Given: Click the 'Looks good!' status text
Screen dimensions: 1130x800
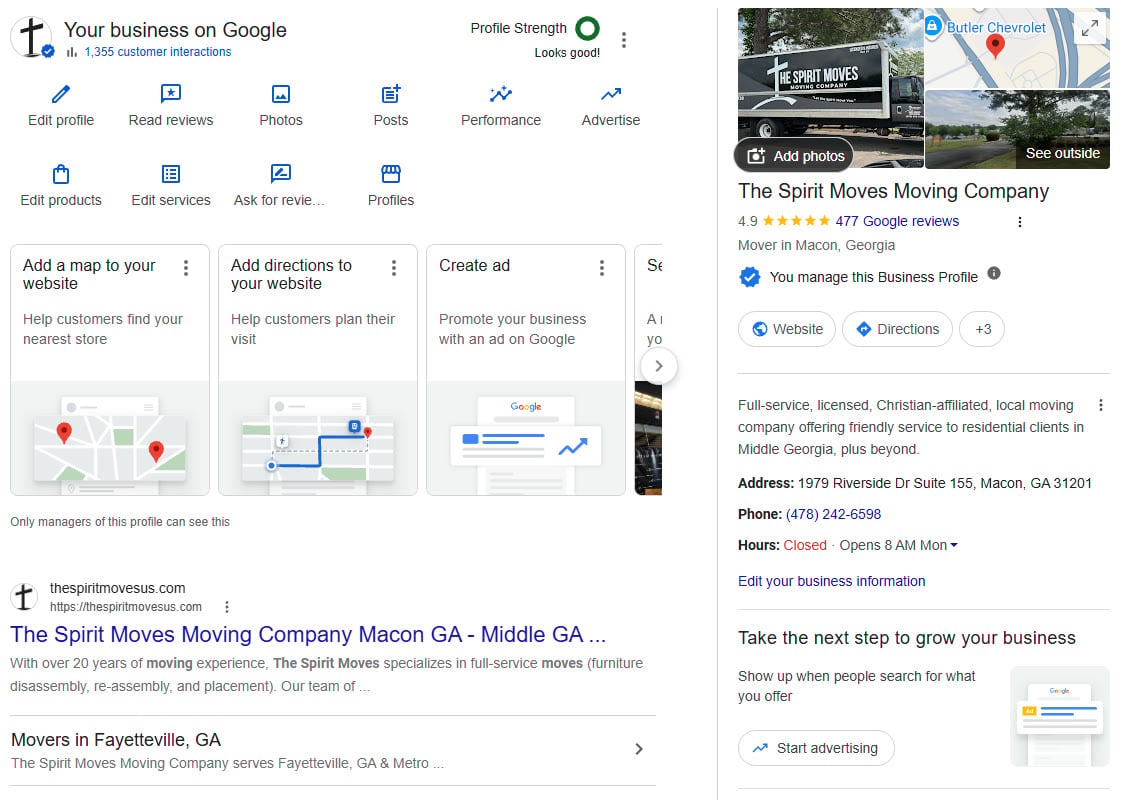Looking at the screenshot, I should click(567, 53).
